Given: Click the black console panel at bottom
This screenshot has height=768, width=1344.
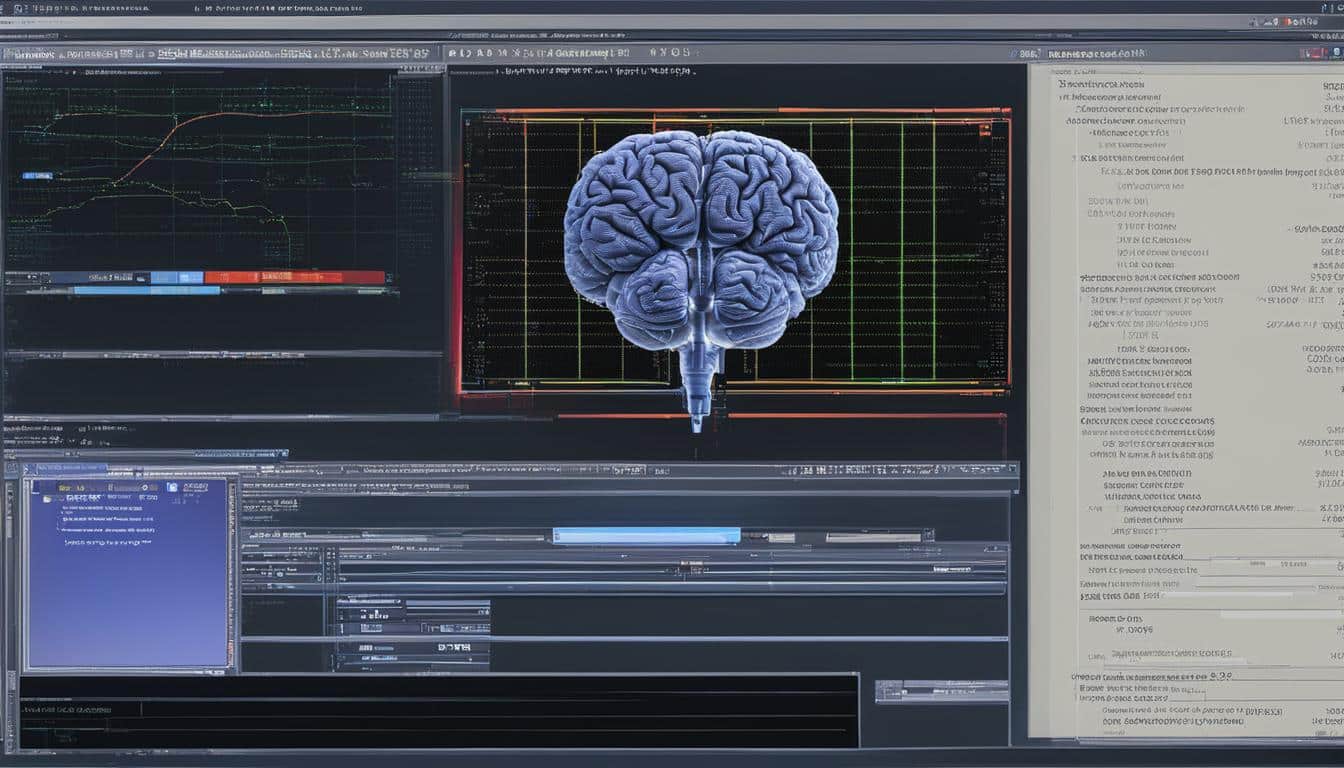Looking at the screenshot, I should 438,710.
